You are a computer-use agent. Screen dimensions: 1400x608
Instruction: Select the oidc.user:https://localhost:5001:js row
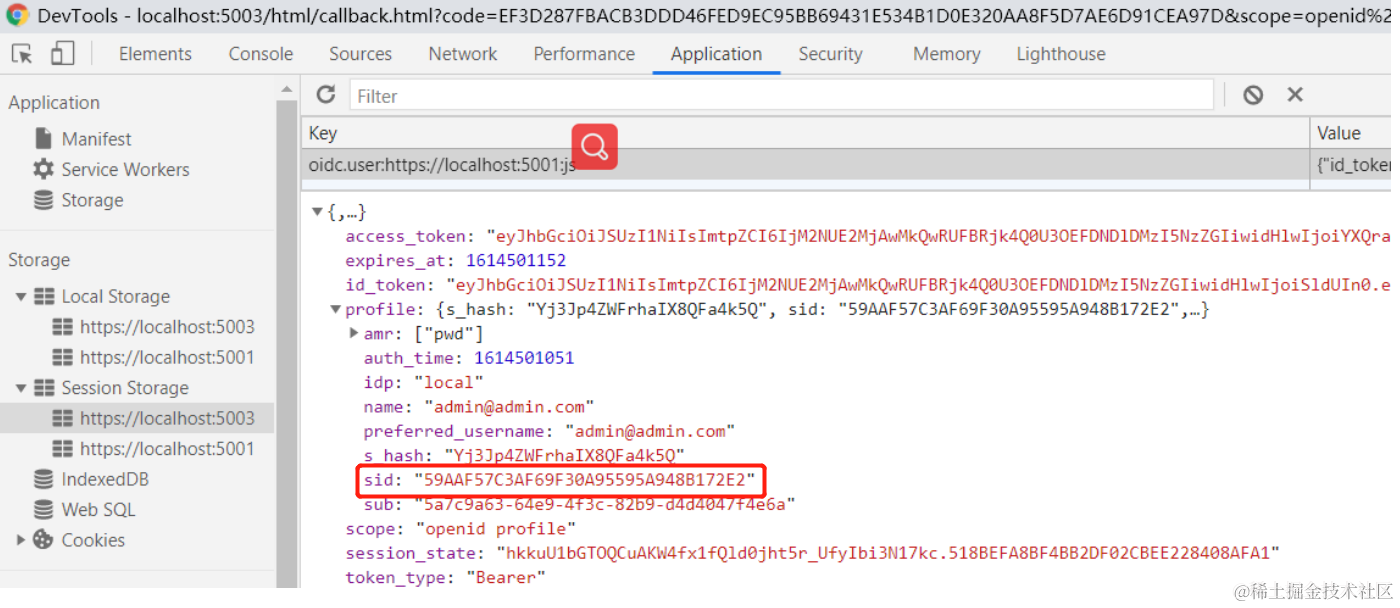point(805,165)
